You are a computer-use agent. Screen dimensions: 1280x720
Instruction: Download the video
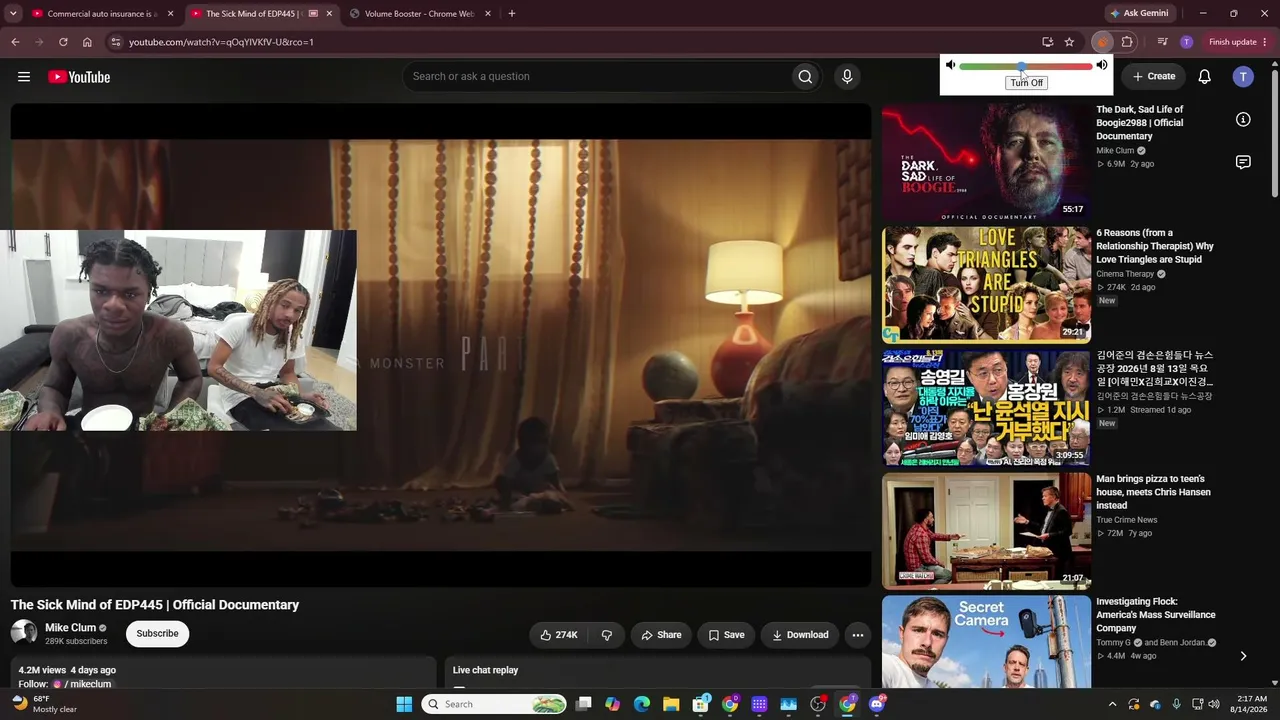pos(800,635)
